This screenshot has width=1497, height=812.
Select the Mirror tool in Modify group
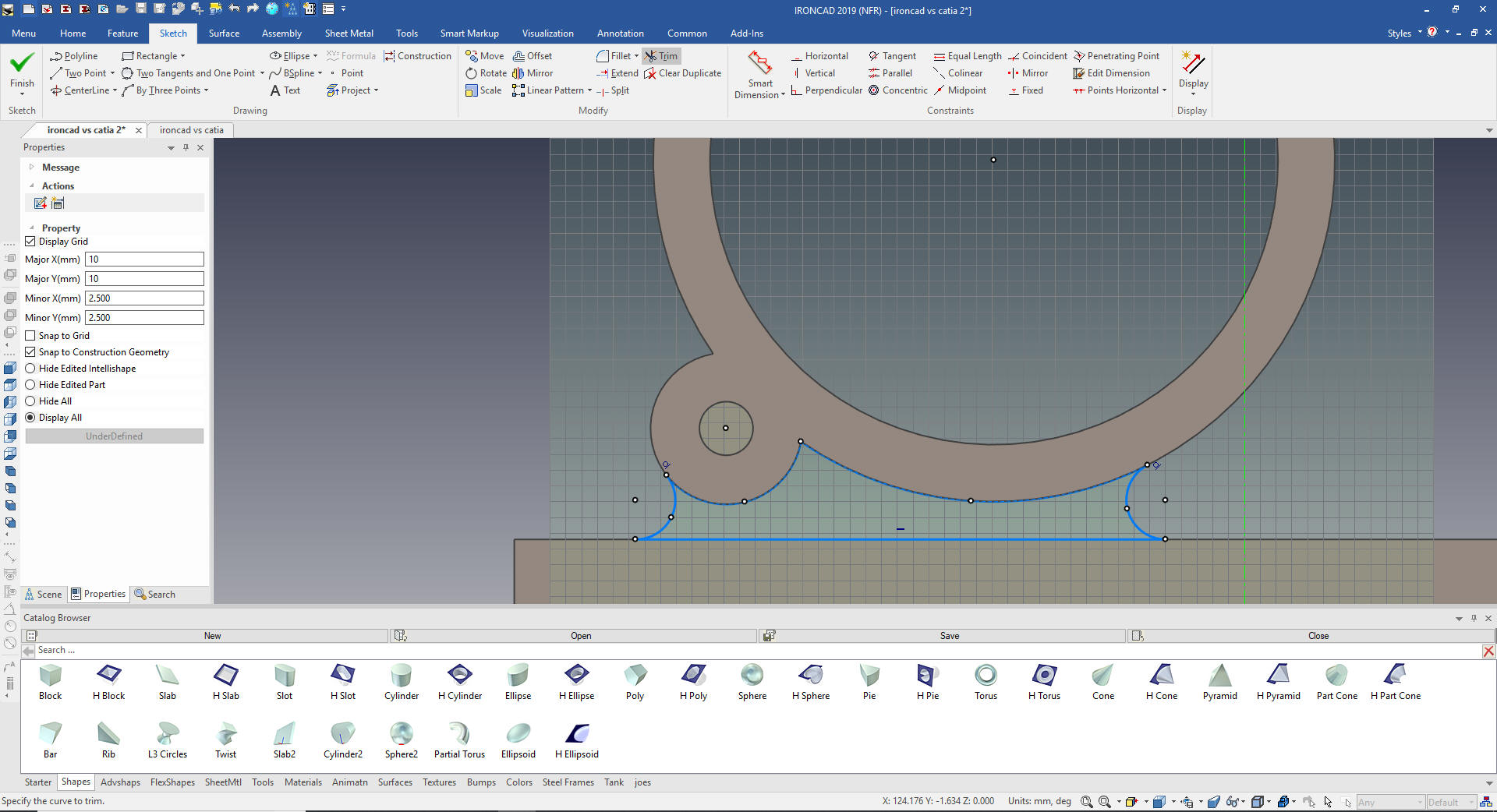(533, 73)
